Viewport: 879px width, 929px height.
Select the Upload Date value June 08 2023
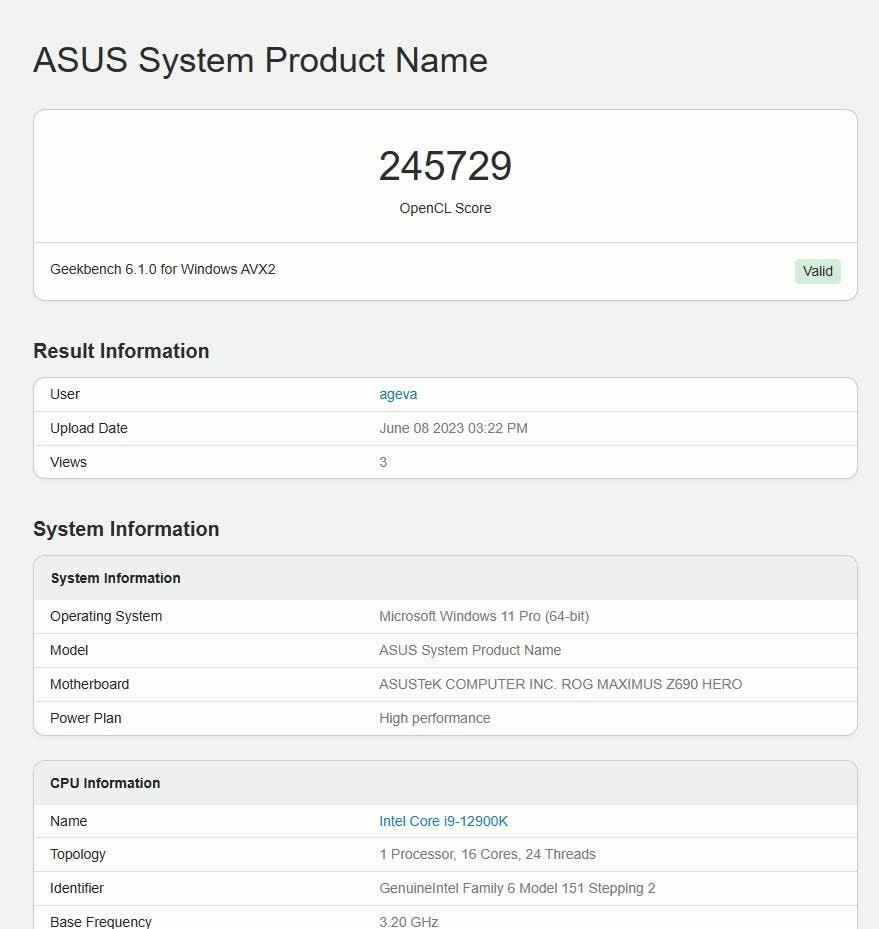coord(453,428)
